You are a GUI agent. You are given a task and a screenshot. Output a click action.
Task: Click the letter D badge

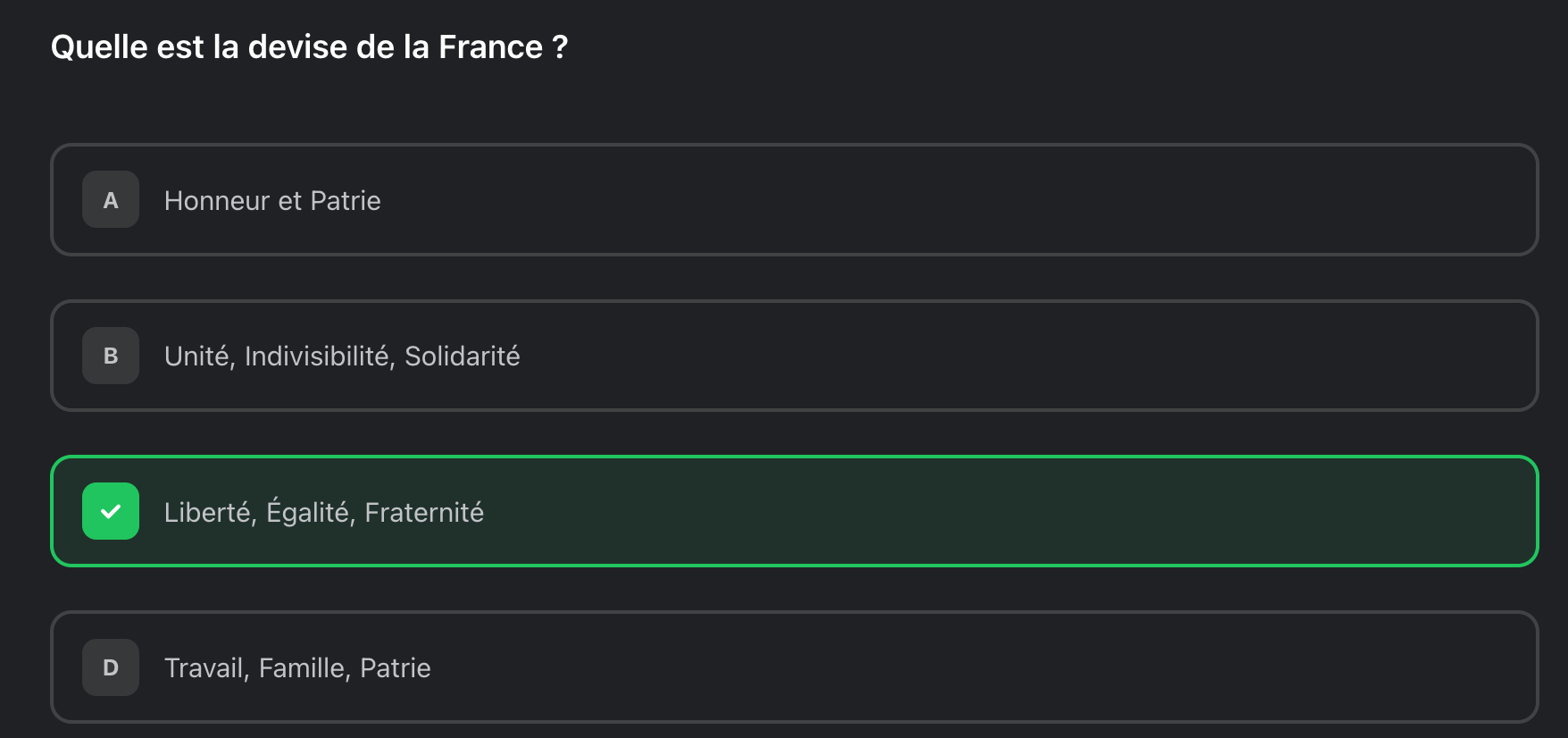click(111, 667)
